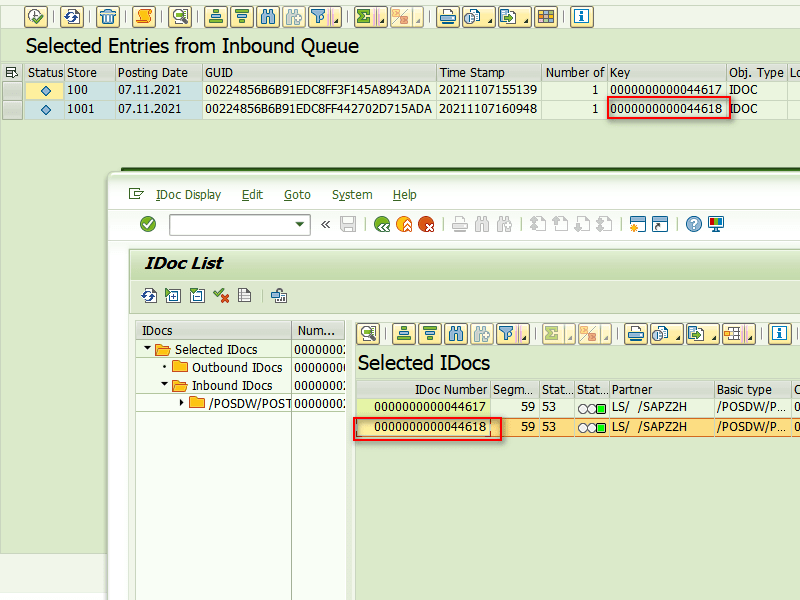Image resolution: width=800 pixels, height=600 pixels.
Task: Click IDoc number 0000000000044617 in list
Action: pos(430,408)
